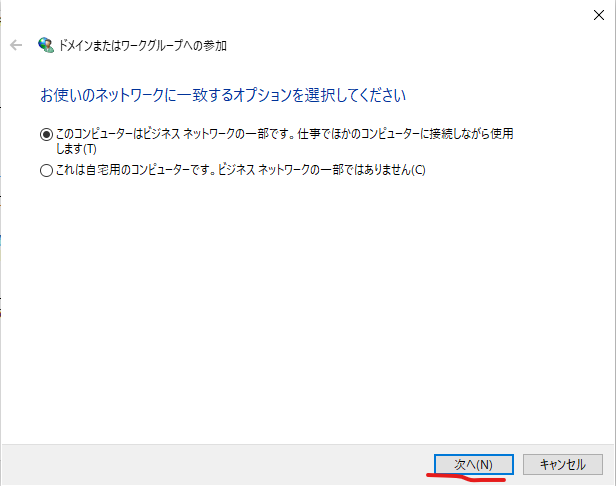Click the gray button bar left of 次へ
Viewport: 616px width, 486px height.
200,464
